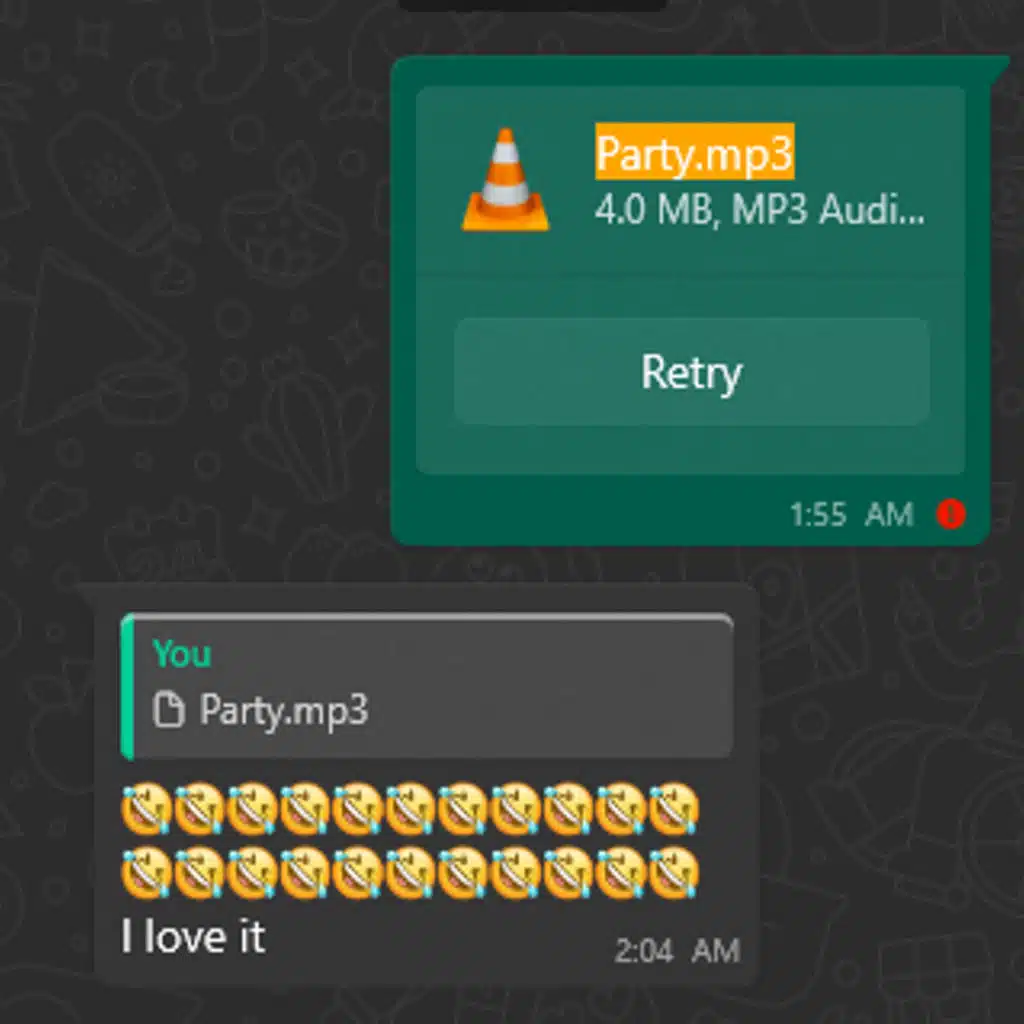Open the quoted Party.mp3 reply preview
This screenshot has width=1024, height=1024.
(x=427, y=686)
